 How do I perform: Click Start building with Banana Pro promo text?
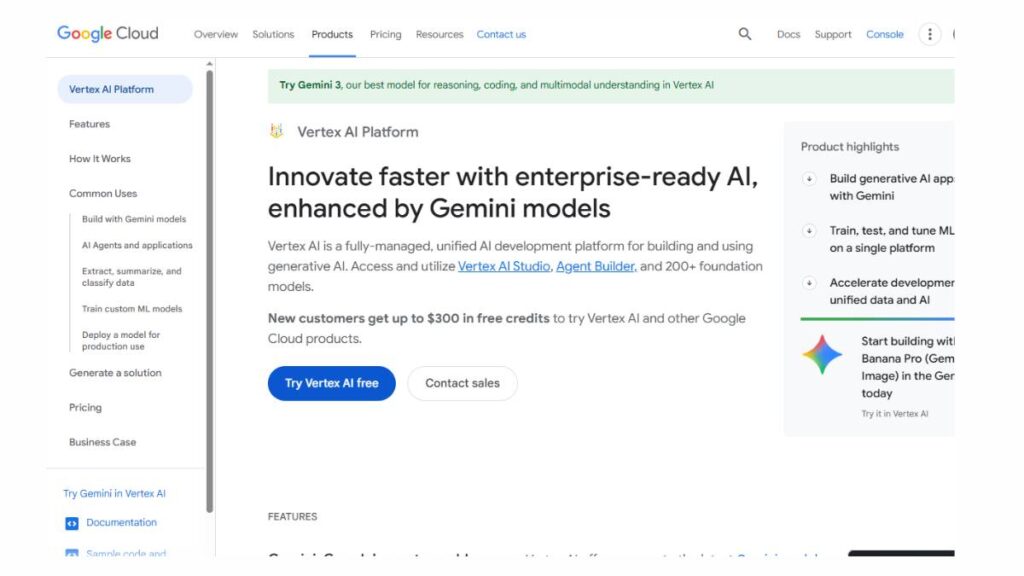[908, 367]
